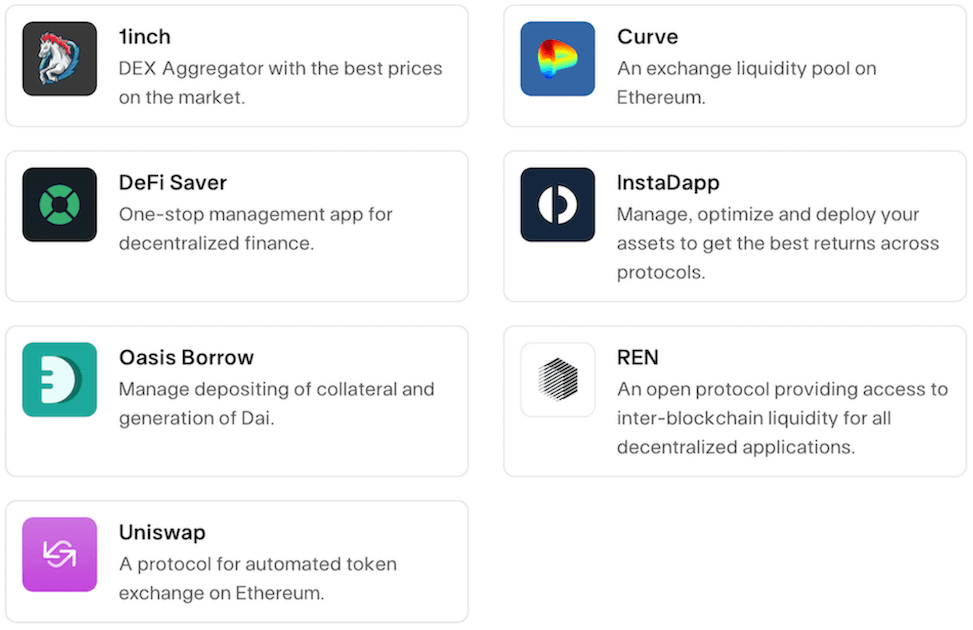This screenshot has height=630, width=973.
Task: Click the DeFi Saver green ring icon
Action: [x=60, y=204]
